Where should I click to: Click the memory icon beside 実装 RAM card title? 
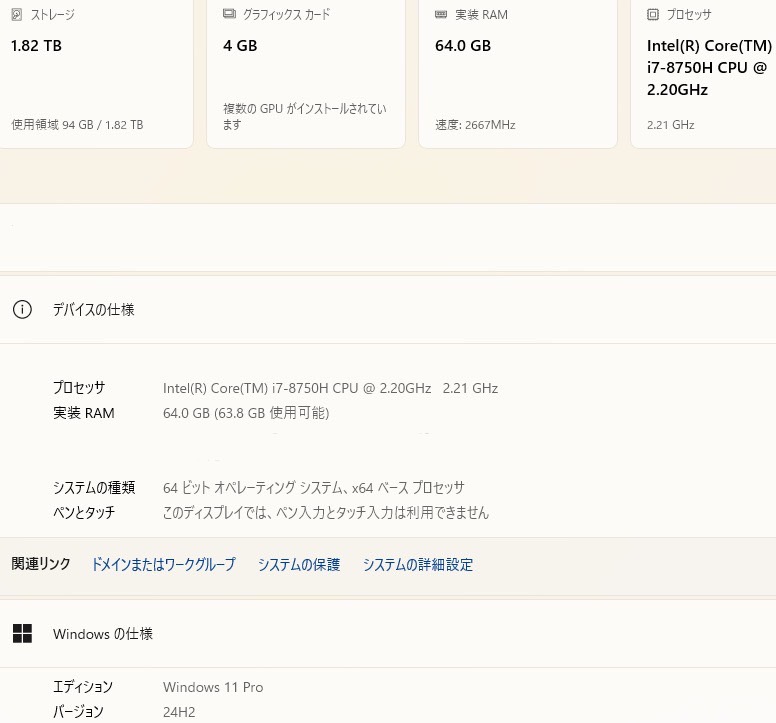441,15
